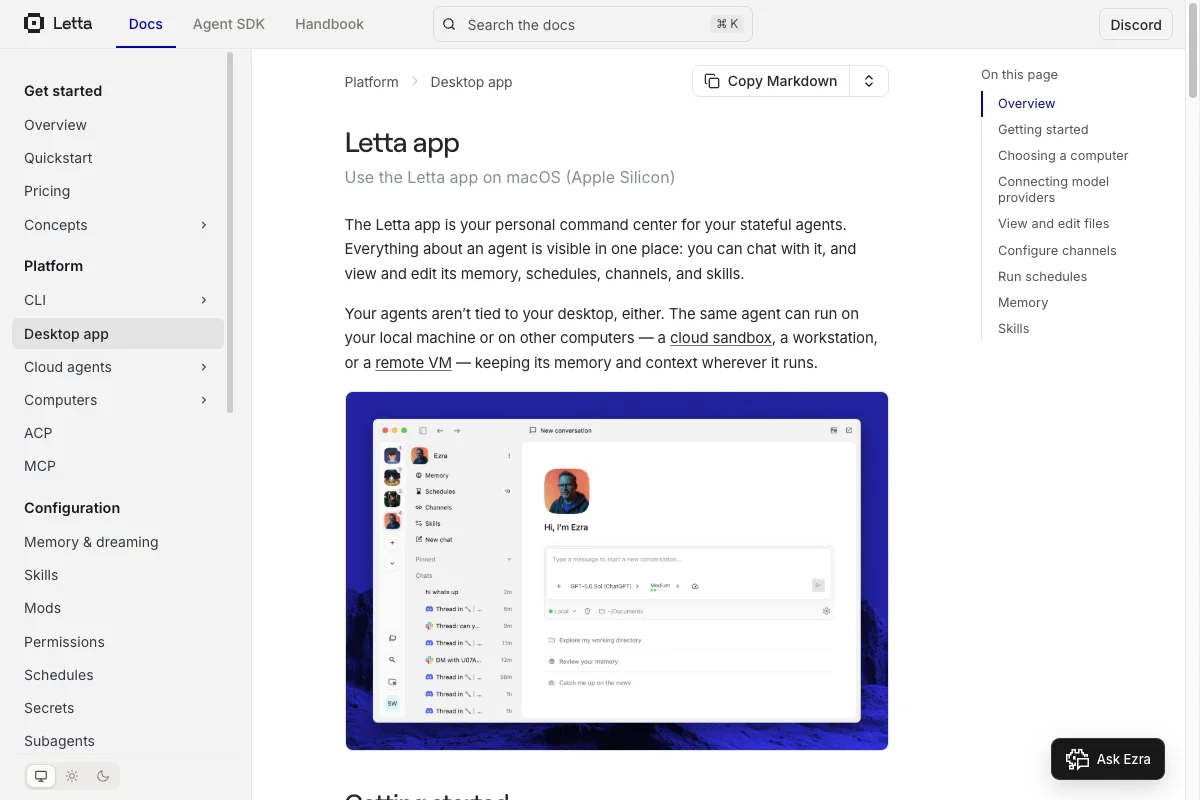Image resolution: width=1200 pixels, height=800 pixels.
Task: Click the Platform breadcrumb
Action: point(372,82)
